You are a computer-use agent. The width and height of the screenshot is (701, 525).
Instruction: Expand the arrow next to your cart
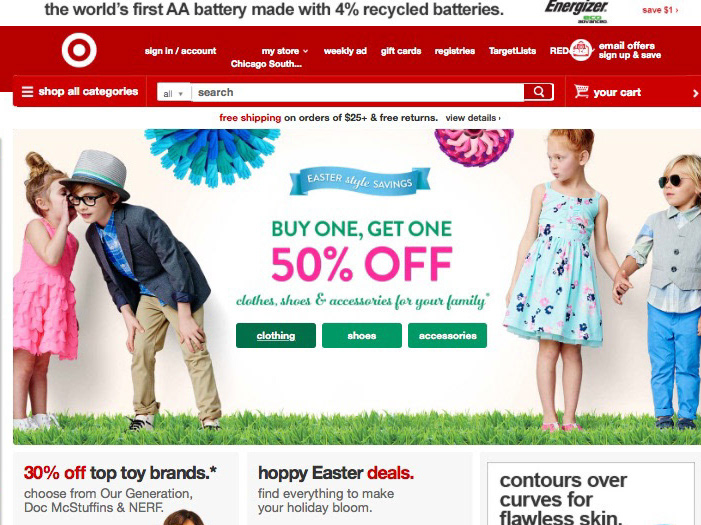point(695,93)
